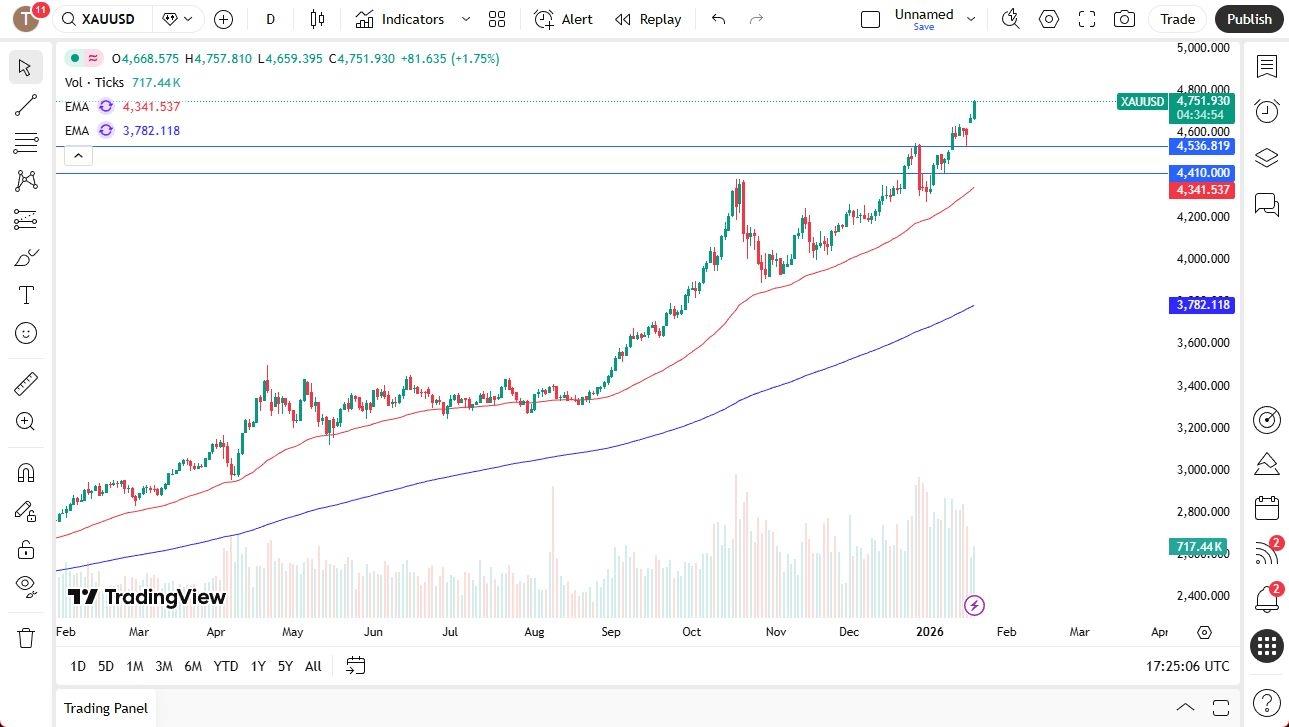Open the Object Tree panel on the right
This screenshot has height=727, width=1289.
[x=1266, y=157]
